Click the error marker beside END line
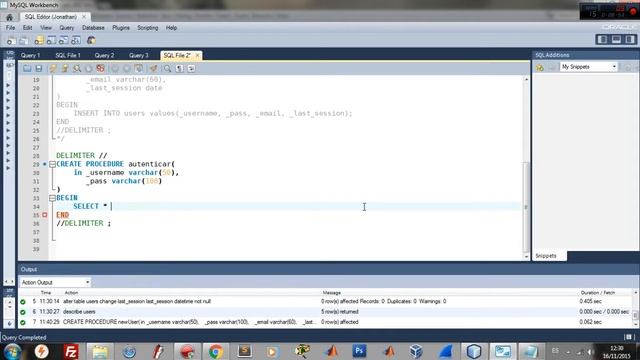Screen dimensions: 640x360 point(45,215)
